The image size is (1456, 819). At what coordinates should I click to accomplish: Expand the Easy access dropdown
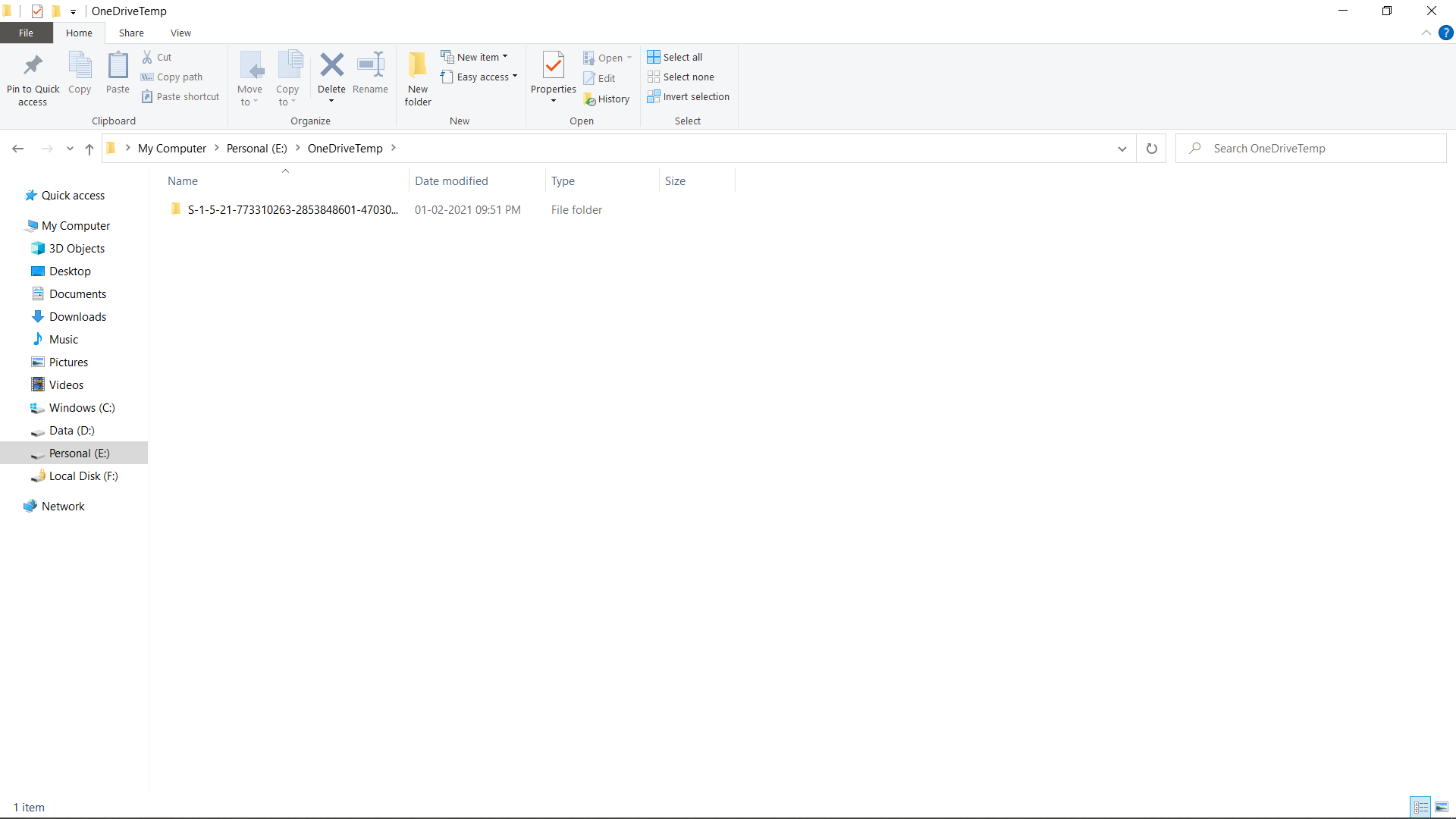point(479,77)
